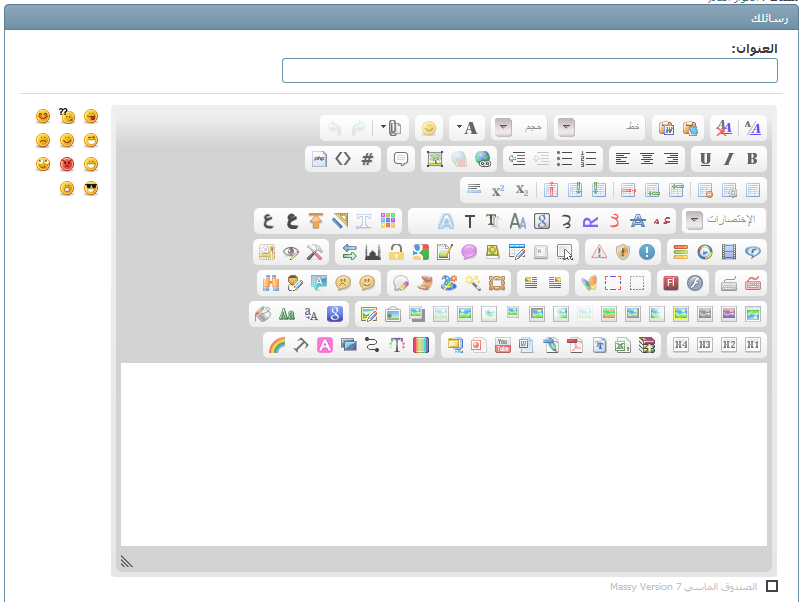Click the H1 heading button

coord(753,346)
